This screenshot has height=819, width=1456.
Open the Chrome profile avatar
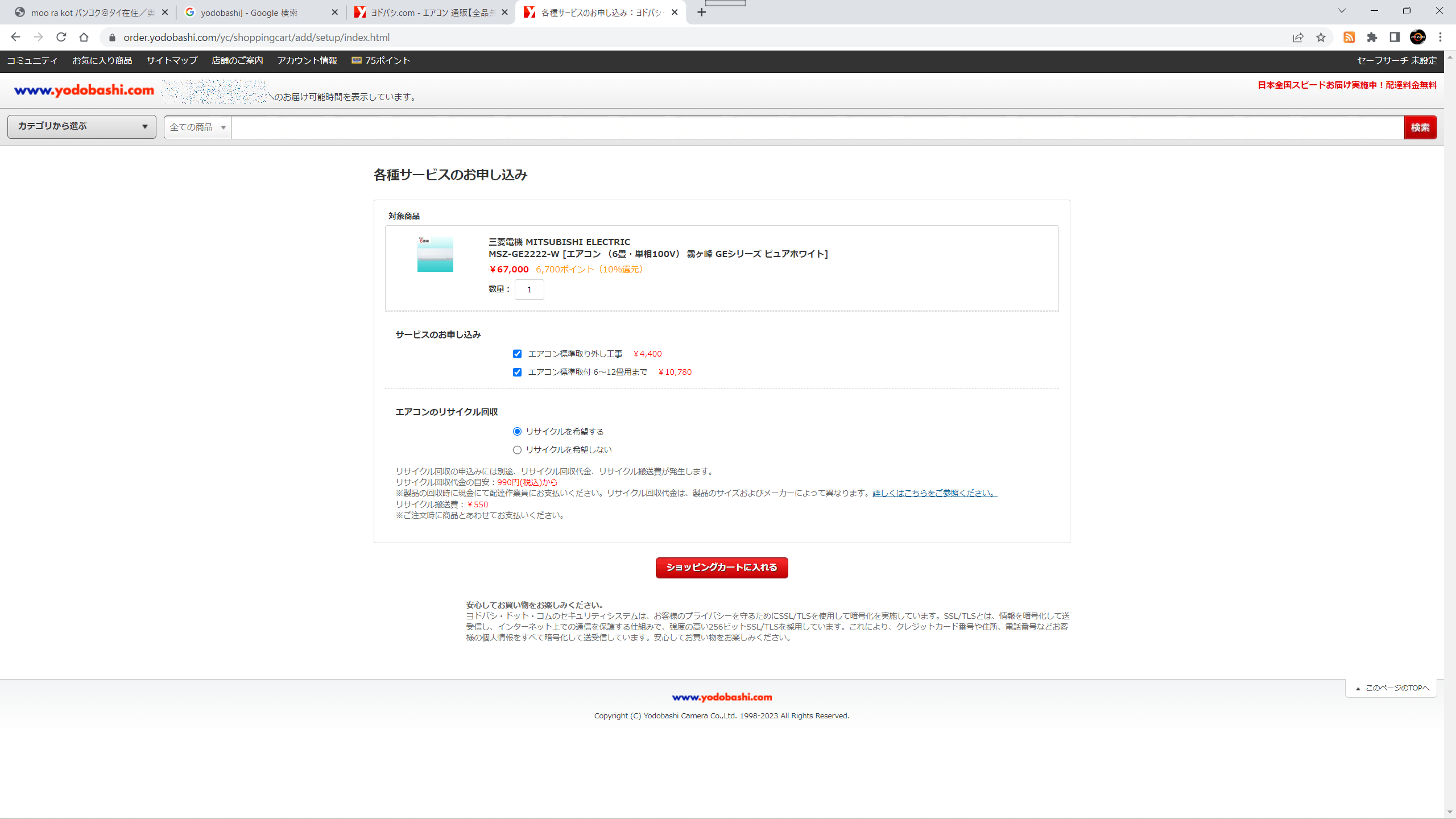coord(1418,38)
